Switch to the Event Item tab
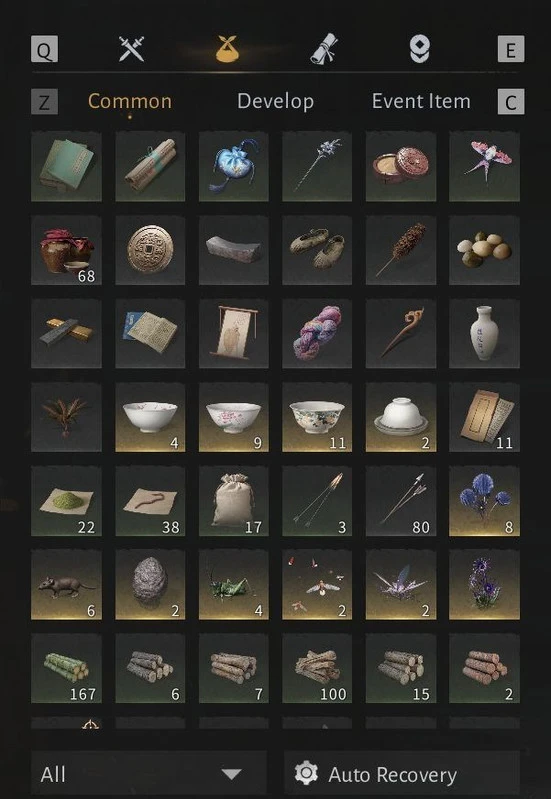This screenshot has width=551, height=799. click(421, 101)
